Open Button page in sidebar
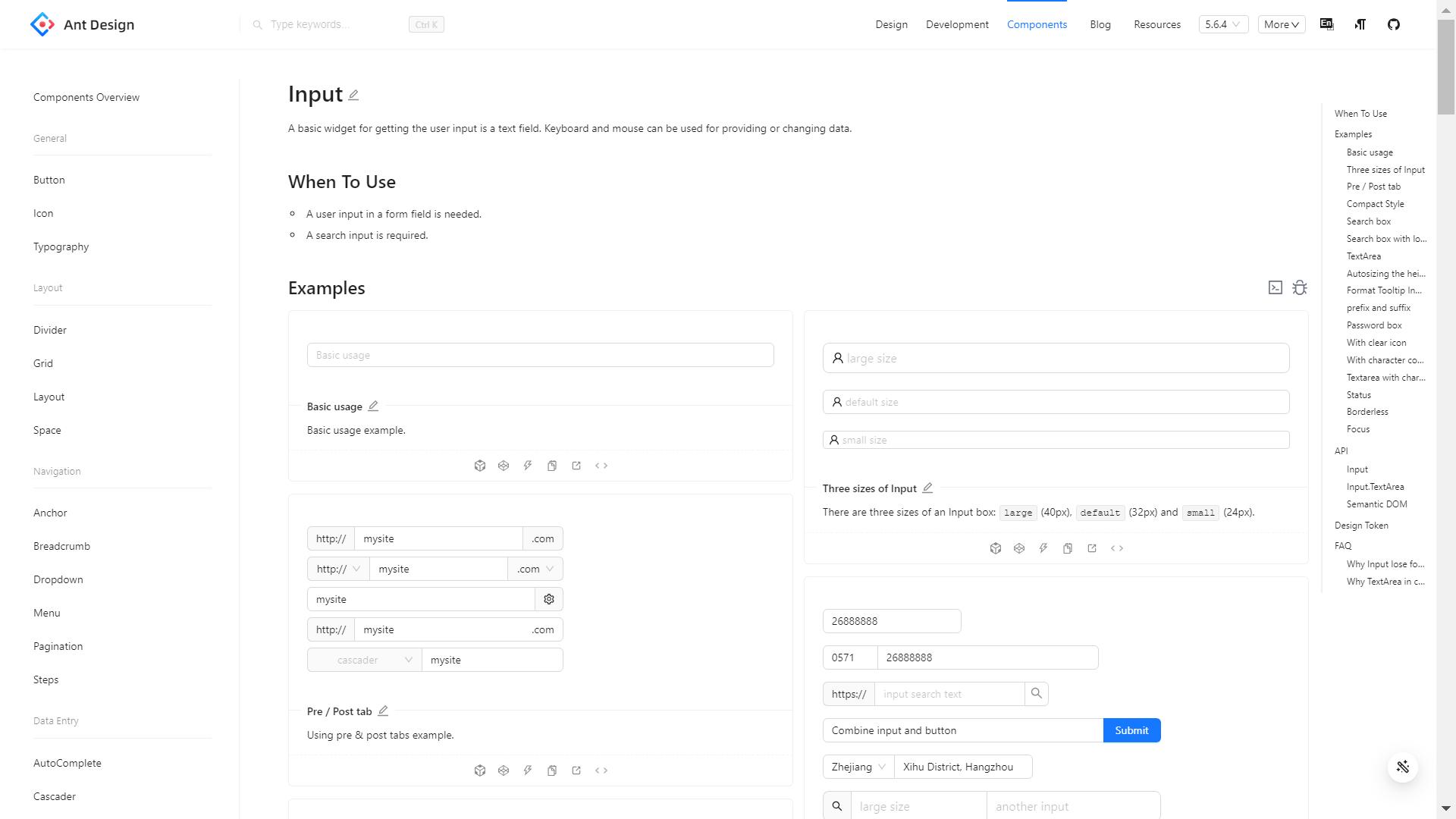Image resolution: width=1456 pixels, height=819 pixels. 49,180
